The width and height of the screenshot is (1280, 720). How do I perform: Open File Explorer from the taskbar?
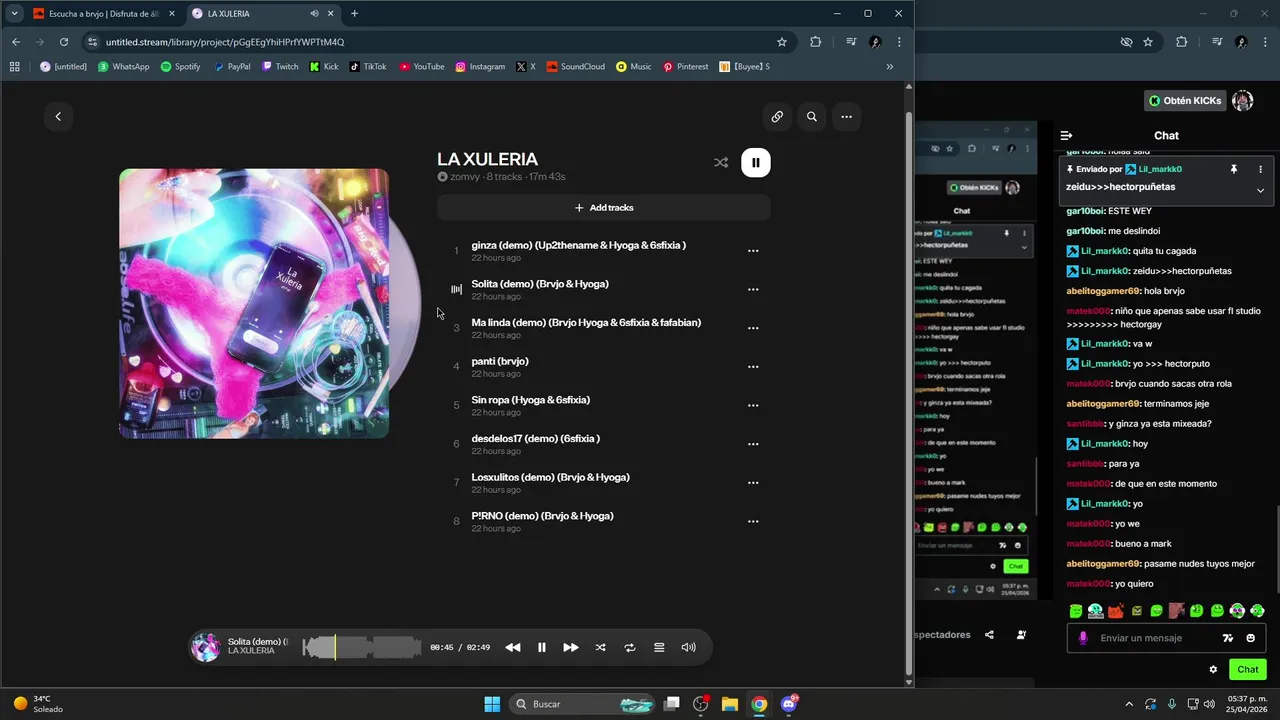(x=730, y=704)
